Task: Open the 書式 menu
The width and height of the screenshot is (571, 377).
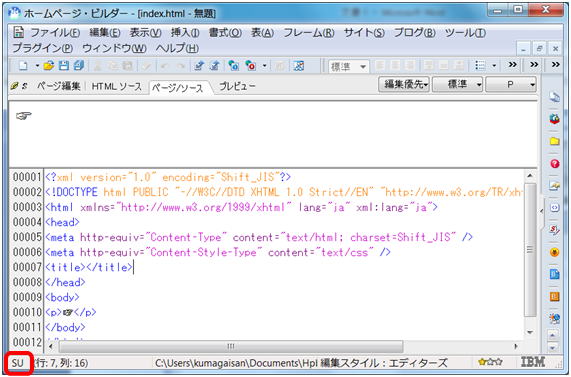Action: [x=225, y=33]
